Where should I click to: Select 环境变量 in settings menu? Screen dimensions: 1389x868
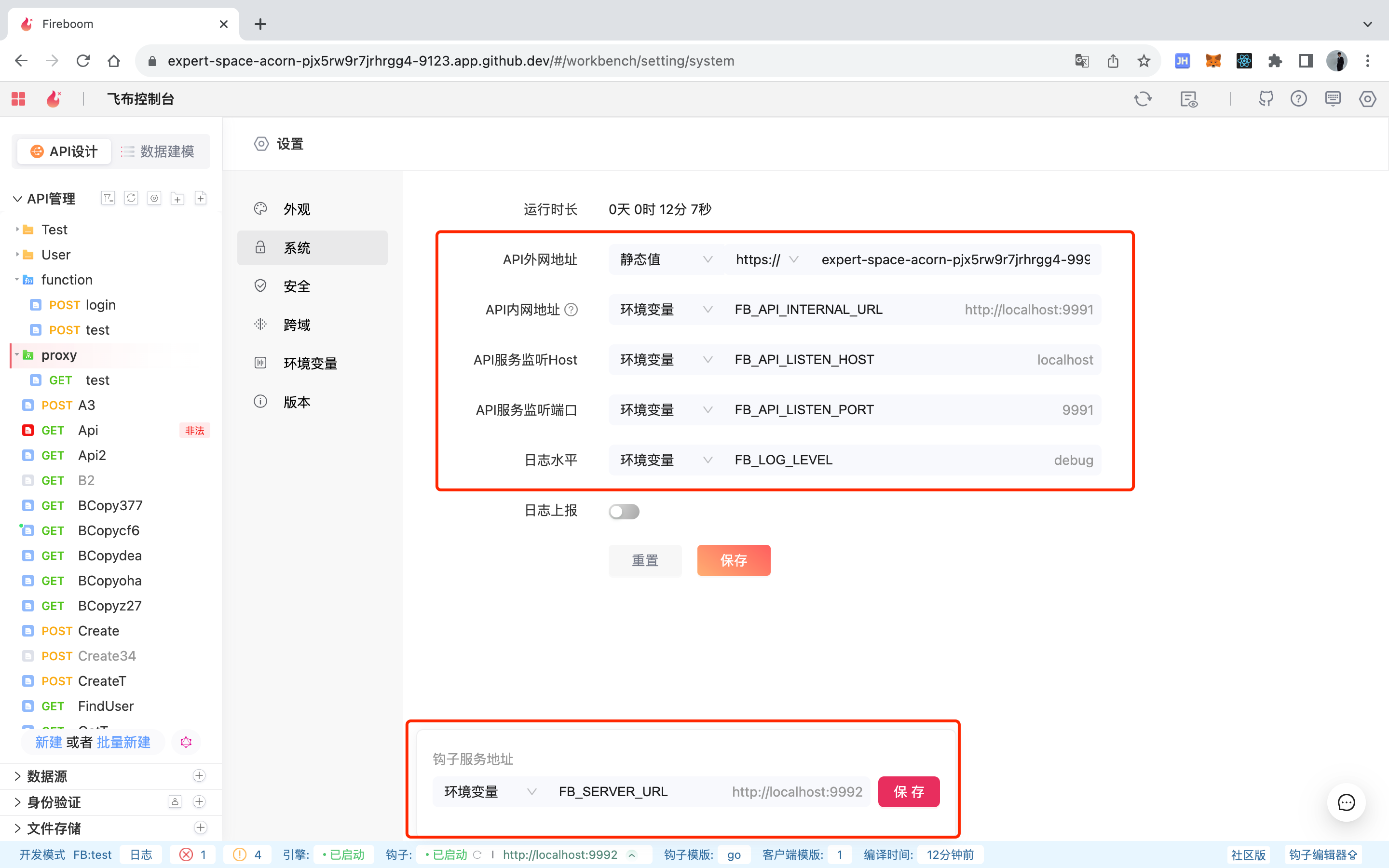click(310, 364)
